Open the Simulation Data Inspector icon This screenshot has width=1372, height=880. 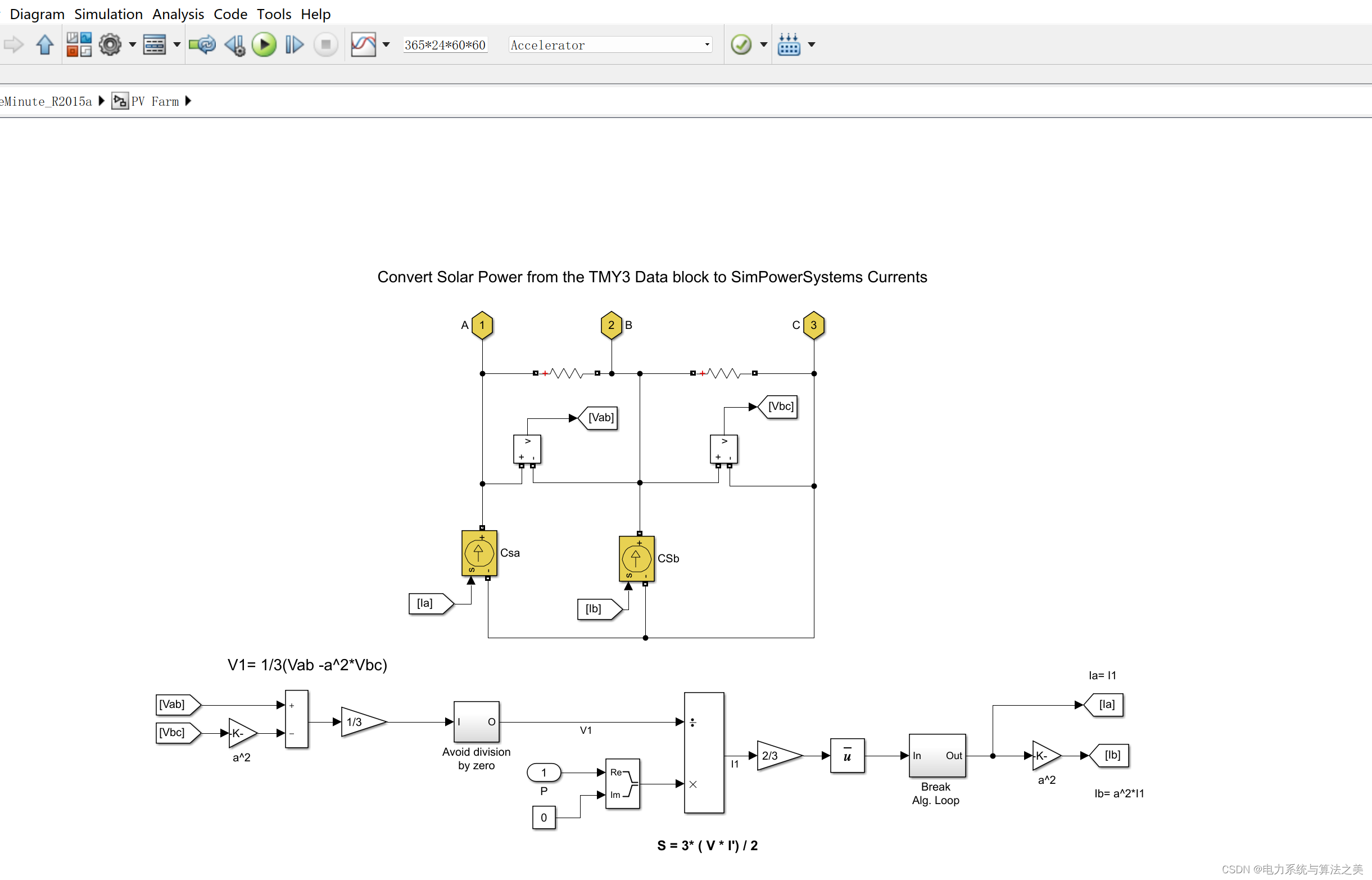(363, 44)
